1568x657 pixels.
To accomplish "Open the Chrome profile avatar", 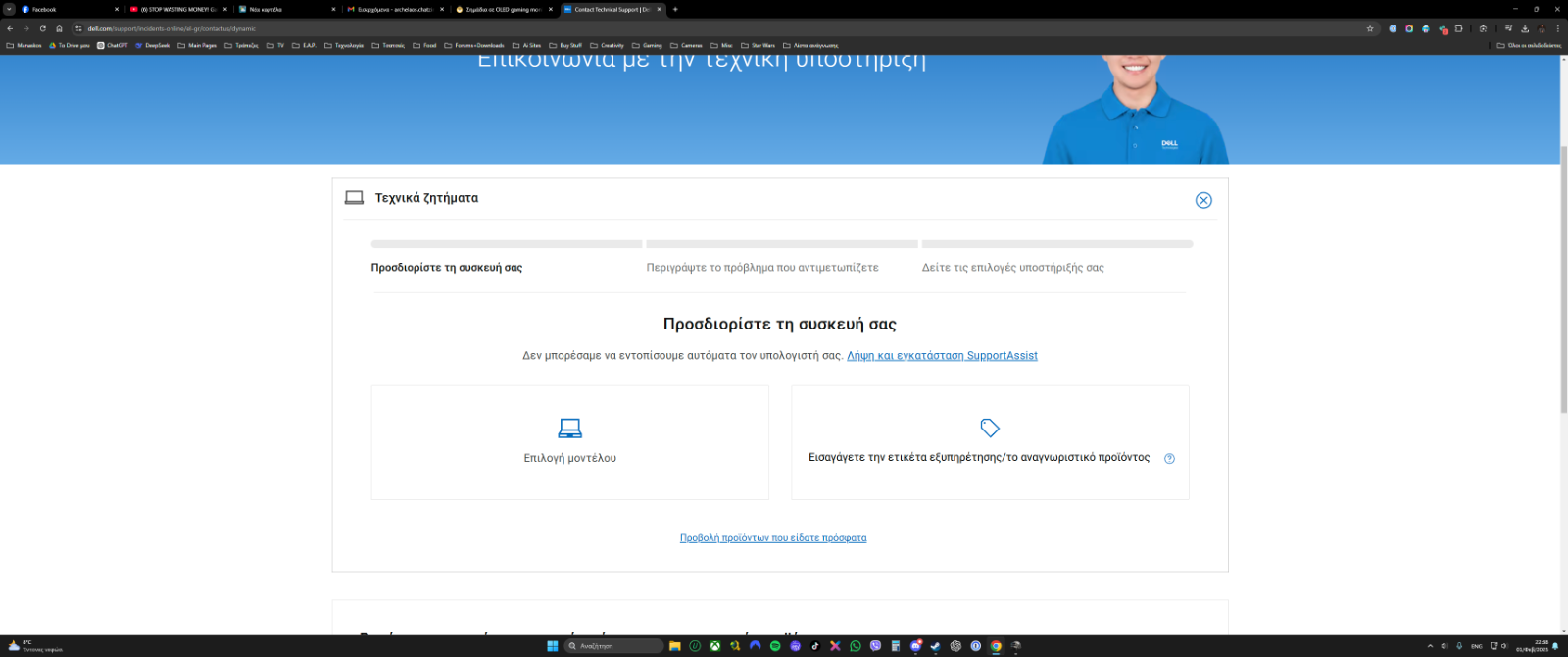I will click(1542, 28).
